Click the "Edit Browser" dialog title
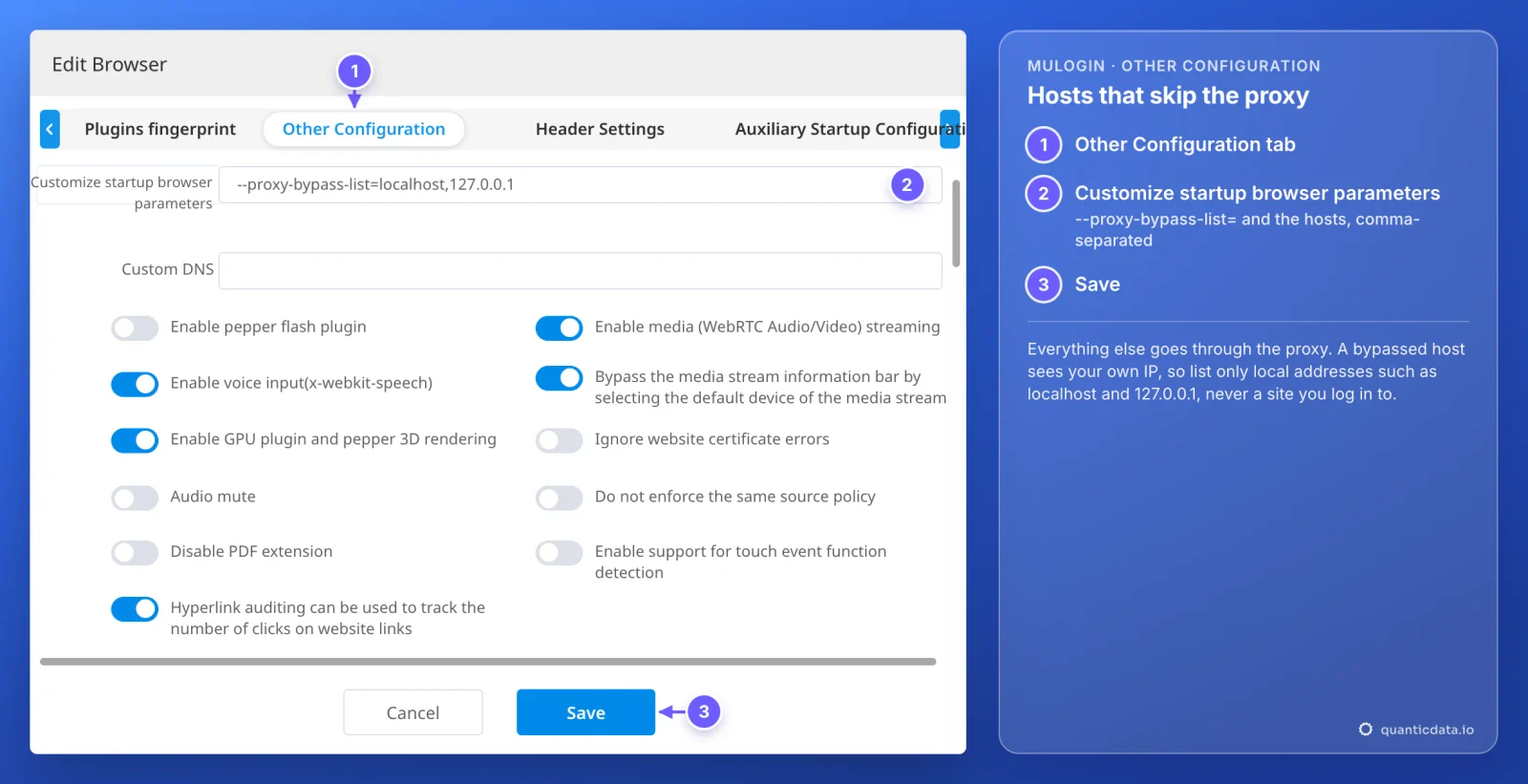1528x784 pixels. 109,64
